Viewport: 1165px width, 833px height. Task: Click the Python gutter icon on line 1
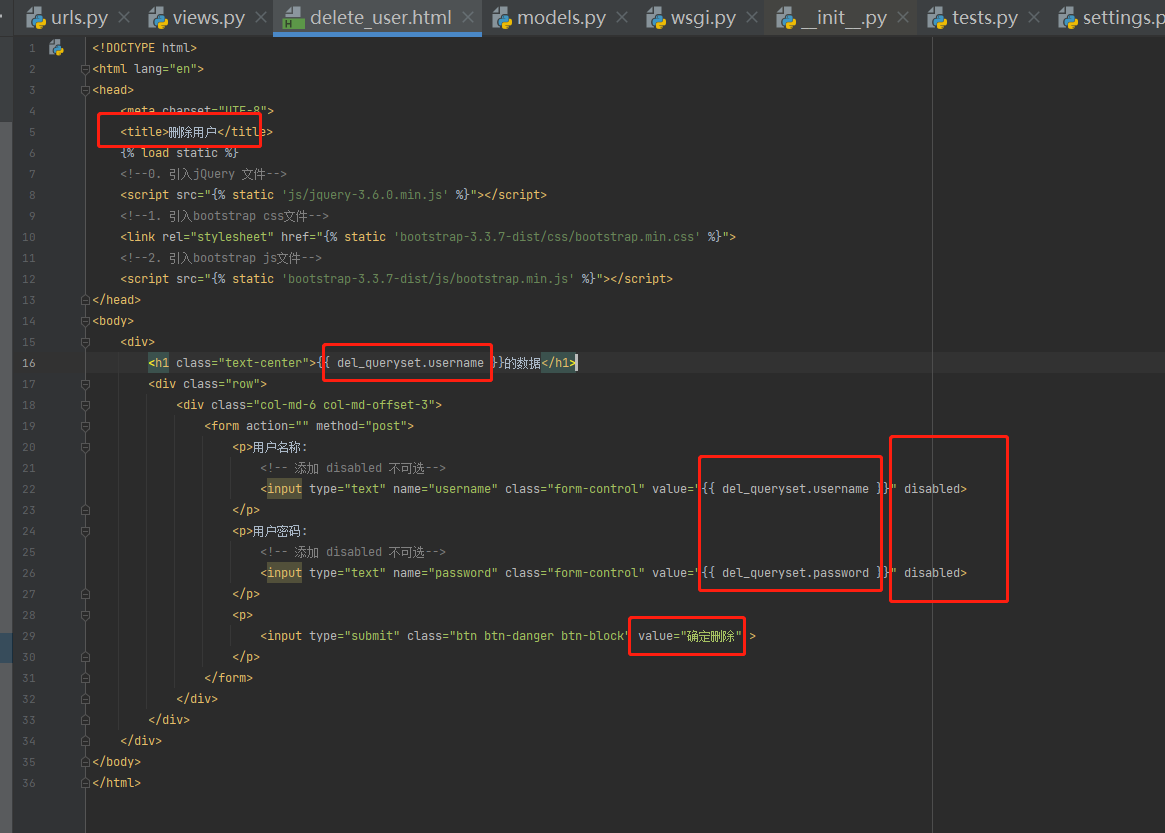click(x=57, y=47)
